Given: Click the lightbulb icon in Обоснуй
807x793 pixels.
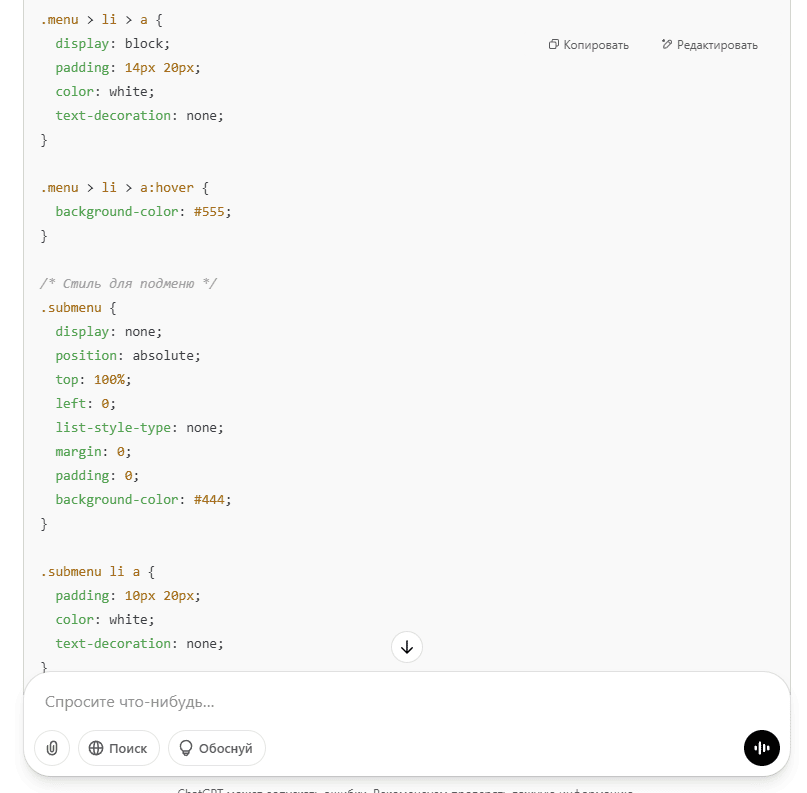Looking at the screenshot, I should [186, 748].
